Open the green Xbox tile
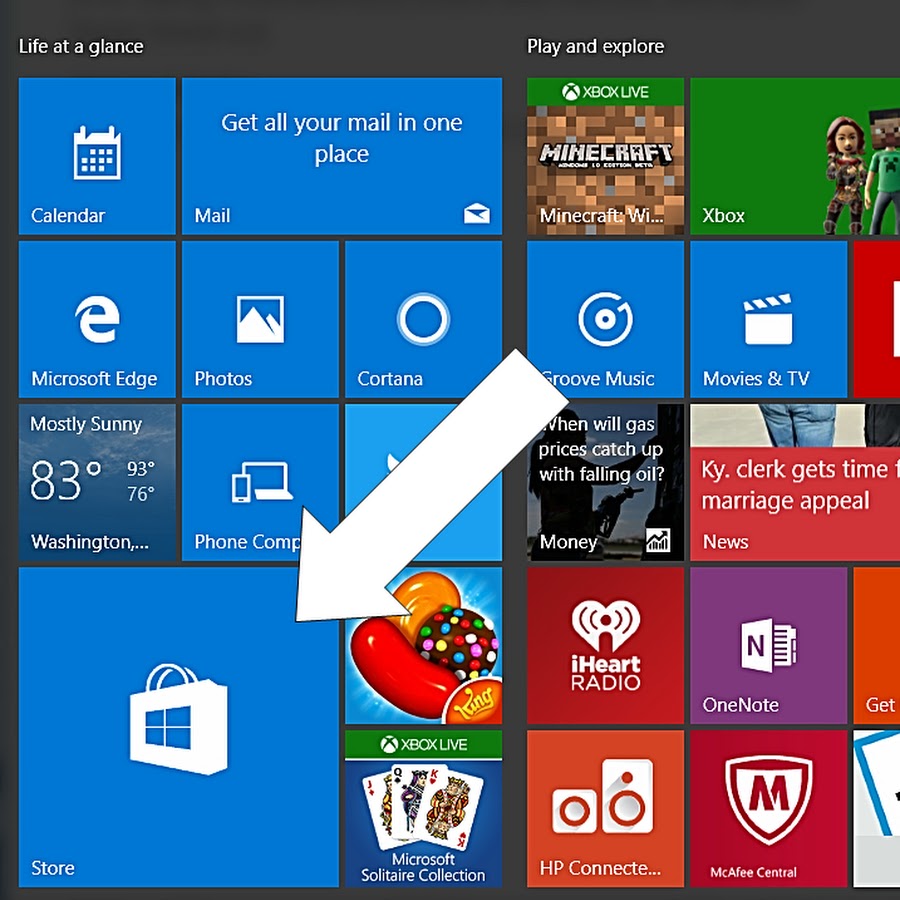900x900 pixels. pos(795,156)
